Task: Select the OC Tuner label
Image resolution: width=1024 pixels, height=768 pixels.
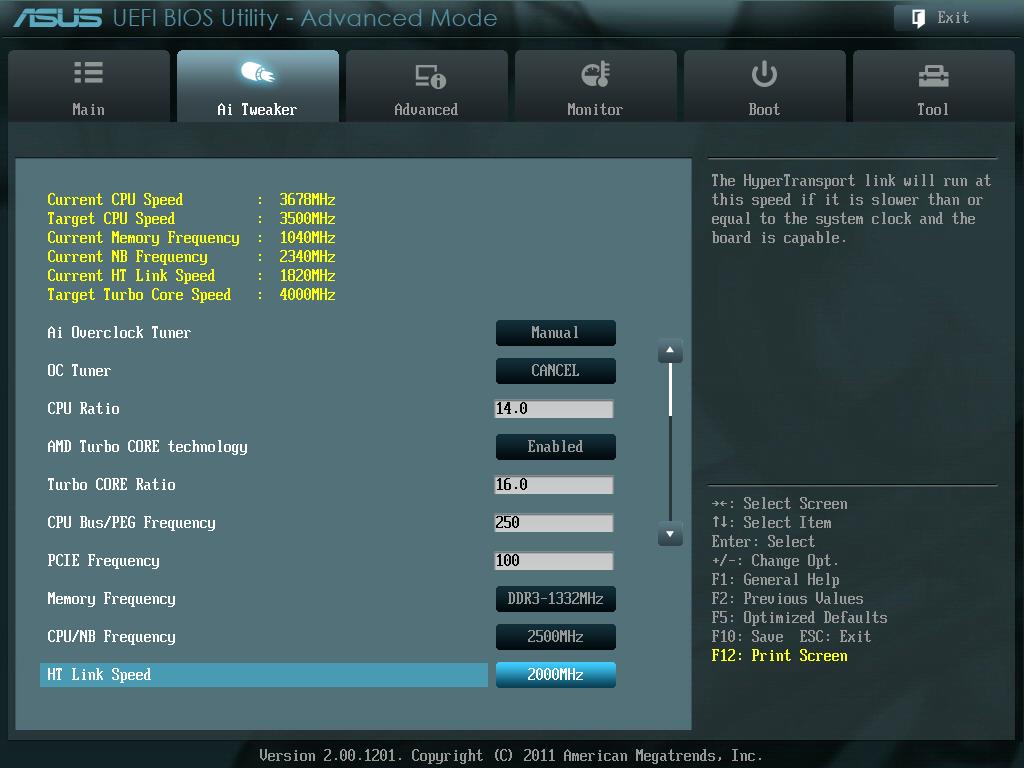Action: (x=79, y=371)
